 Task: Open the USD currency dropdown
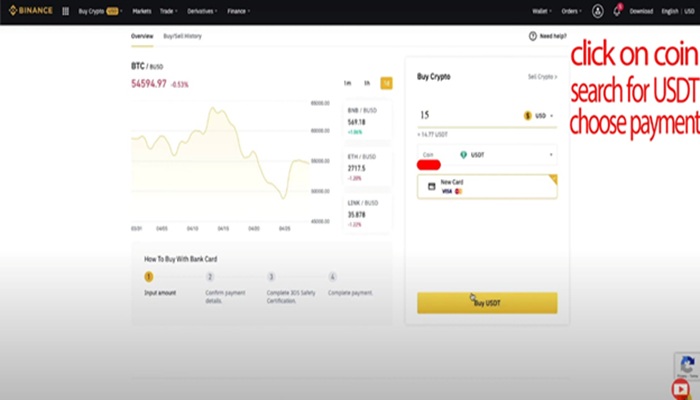(539, 116)
